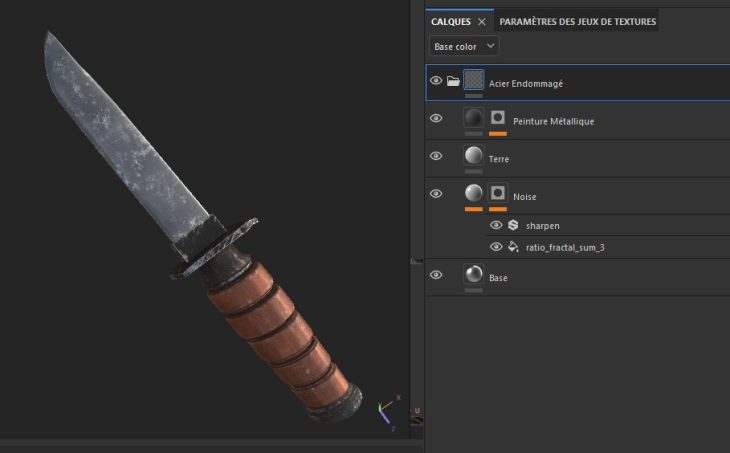Click the sharpen filter effect icon

tap(513, 226)
